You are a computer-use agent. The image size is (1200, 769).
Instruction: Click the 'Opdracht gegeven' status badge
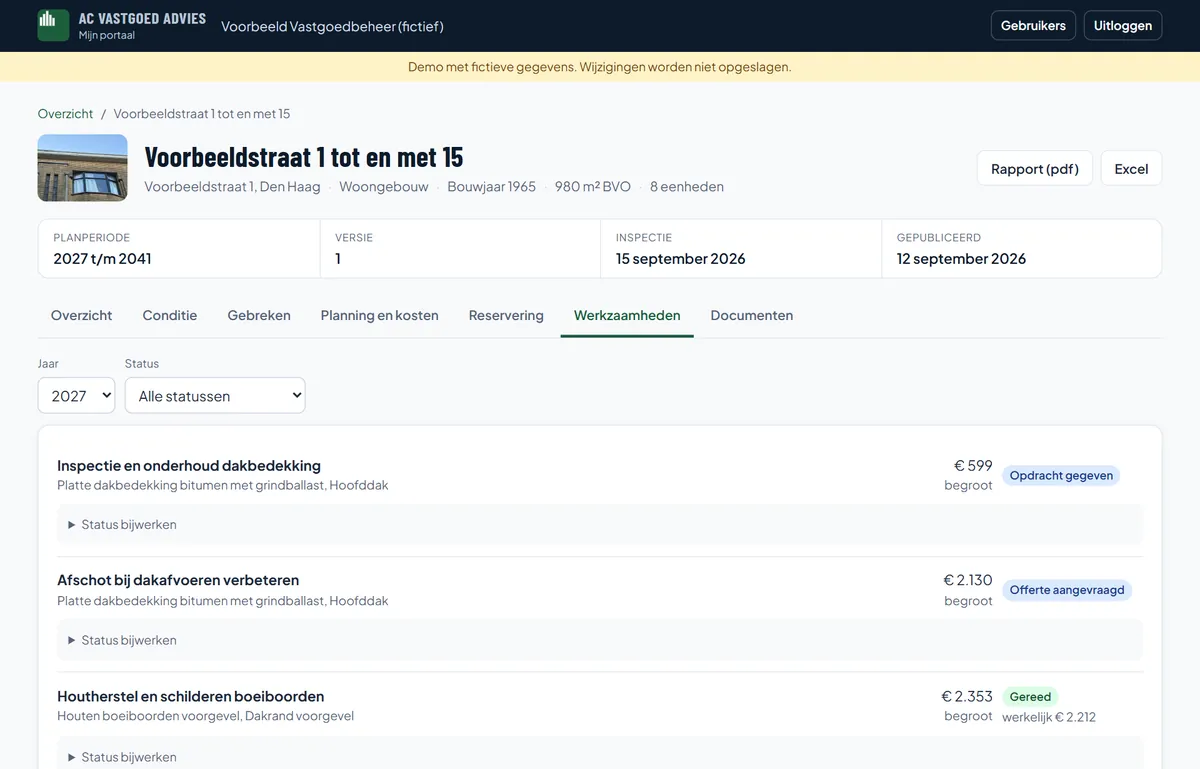click(1061, 475)
